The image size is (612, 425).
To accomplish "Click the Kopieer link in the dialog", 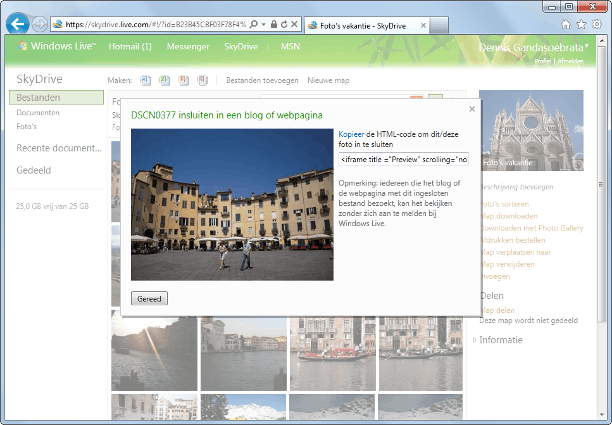I will click(351, 134).
